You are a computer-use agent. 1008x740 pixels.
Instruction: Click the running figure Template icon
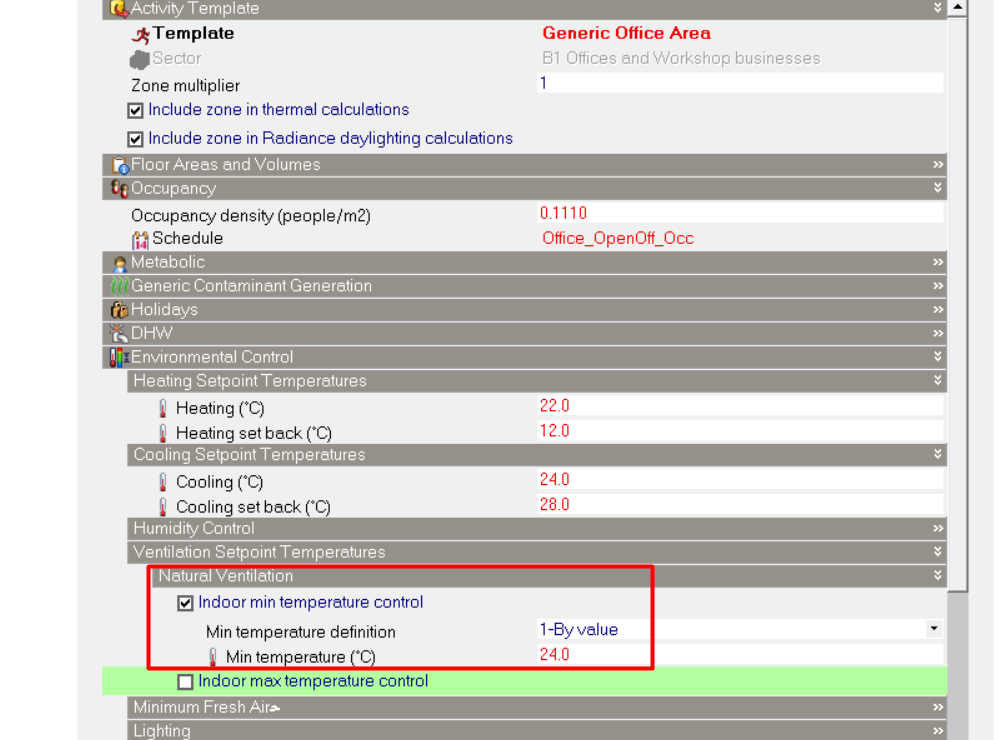141,35
